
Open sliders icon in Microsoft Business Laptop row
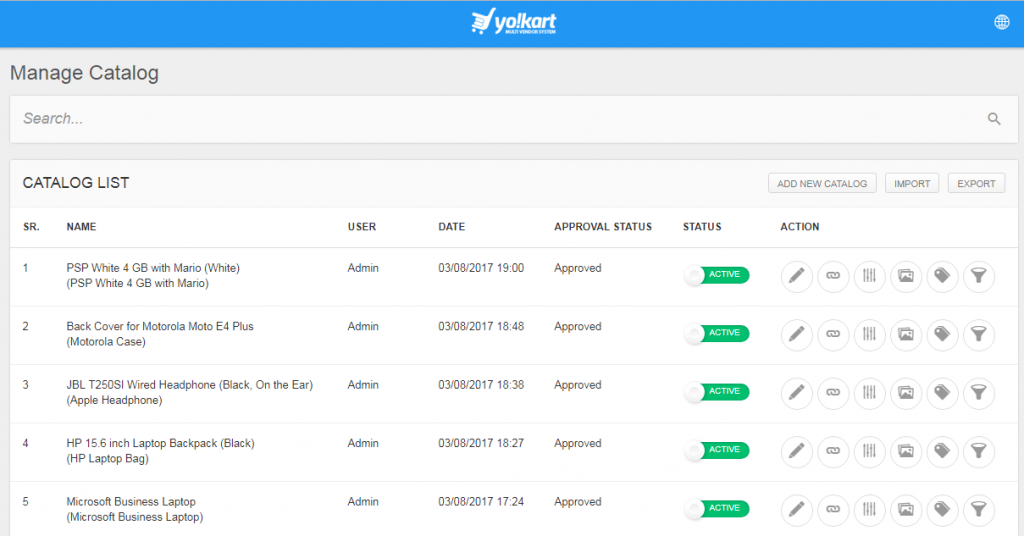pyautogui.click(x=869, y=510)
